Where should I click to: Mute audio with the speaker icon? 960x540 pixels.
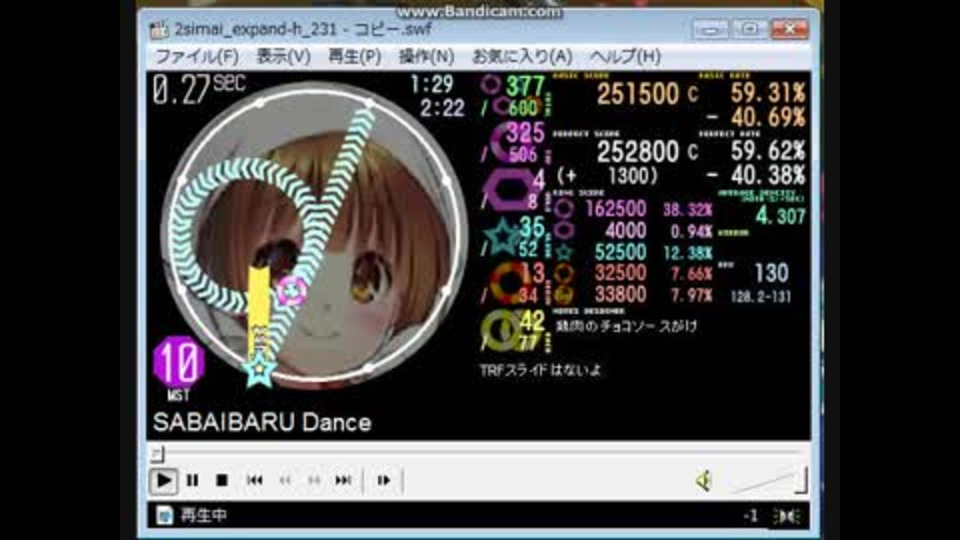tap(704, 481)
